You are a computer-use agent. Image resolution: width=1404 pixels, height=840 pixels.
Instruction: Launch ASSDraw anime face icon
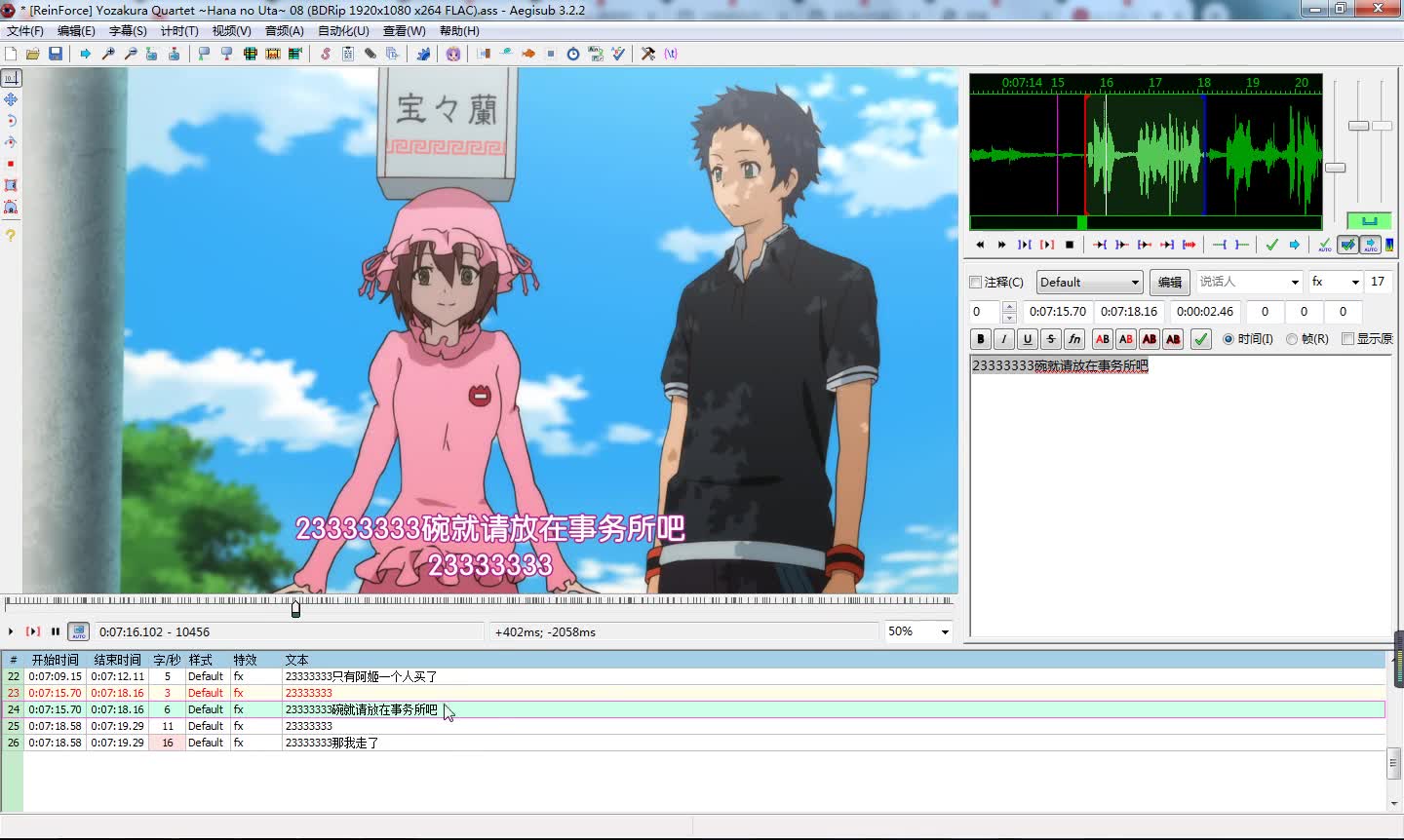coord(453,54)
